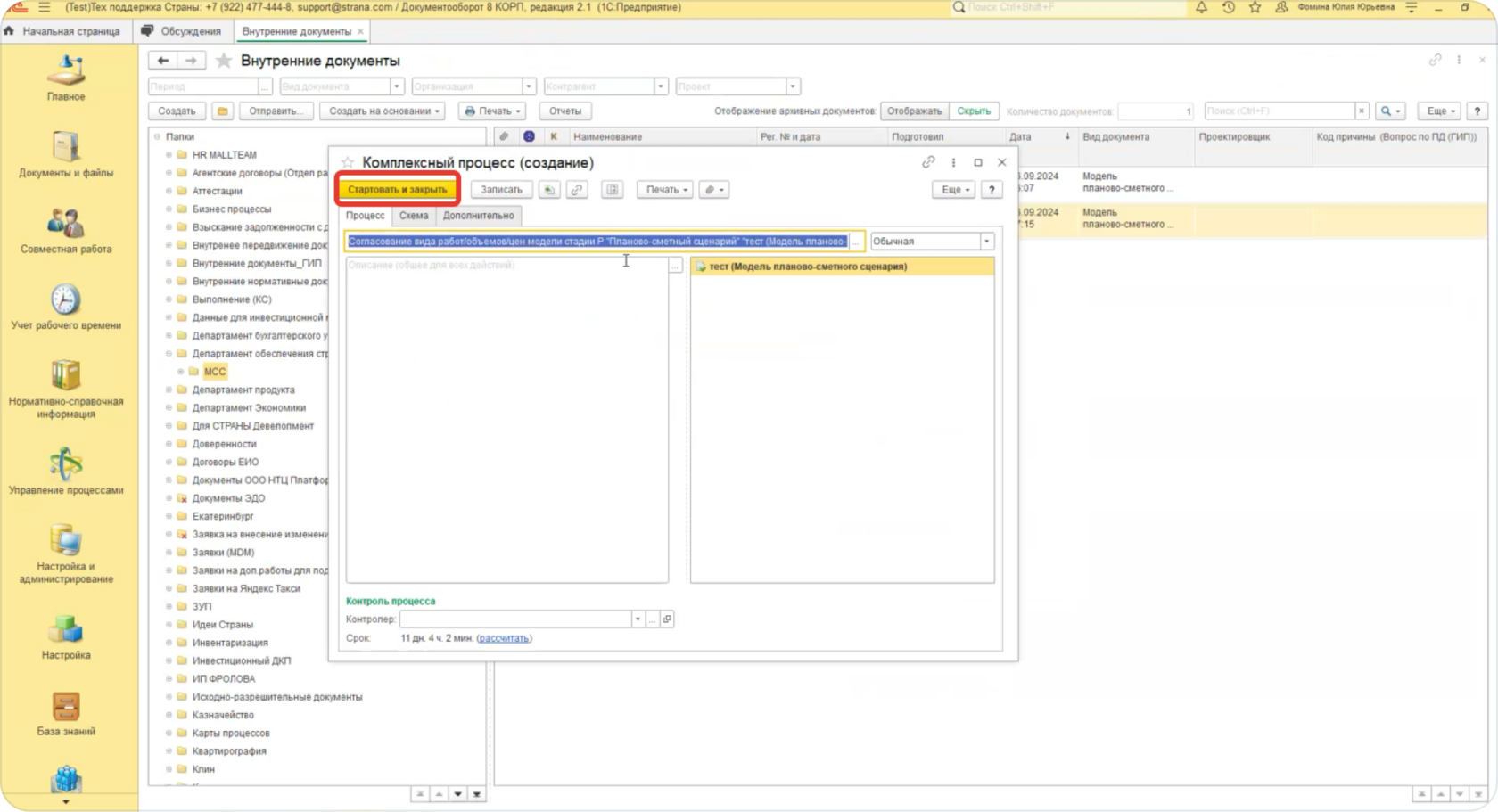
Task: Switch archive display to Скрыть
Action: click(x=974, y=111)
